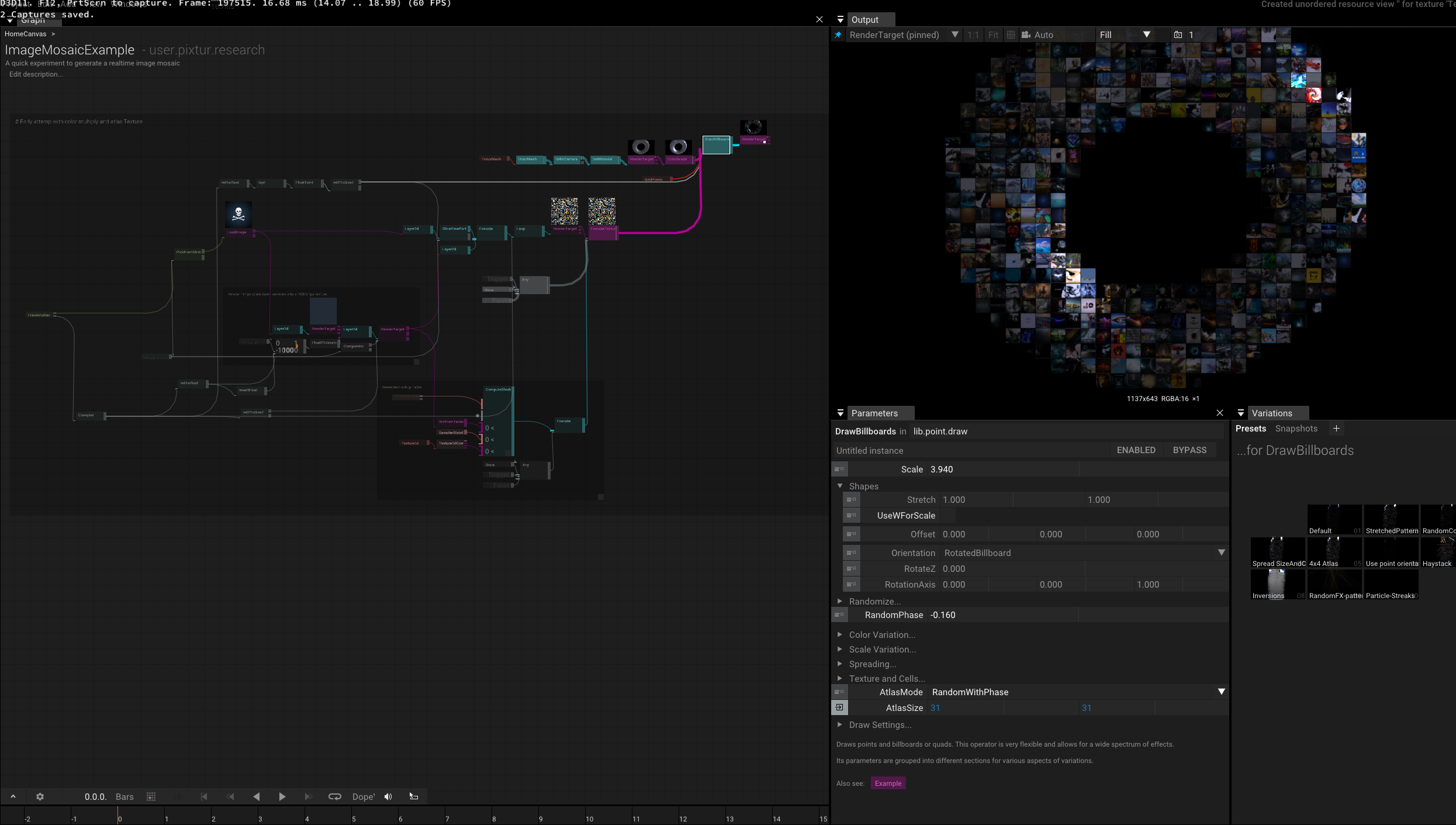The width and height of the screenshot is (1456, 825).
Task: Switch to the Presets tab
Action: tap(1251, 429)
